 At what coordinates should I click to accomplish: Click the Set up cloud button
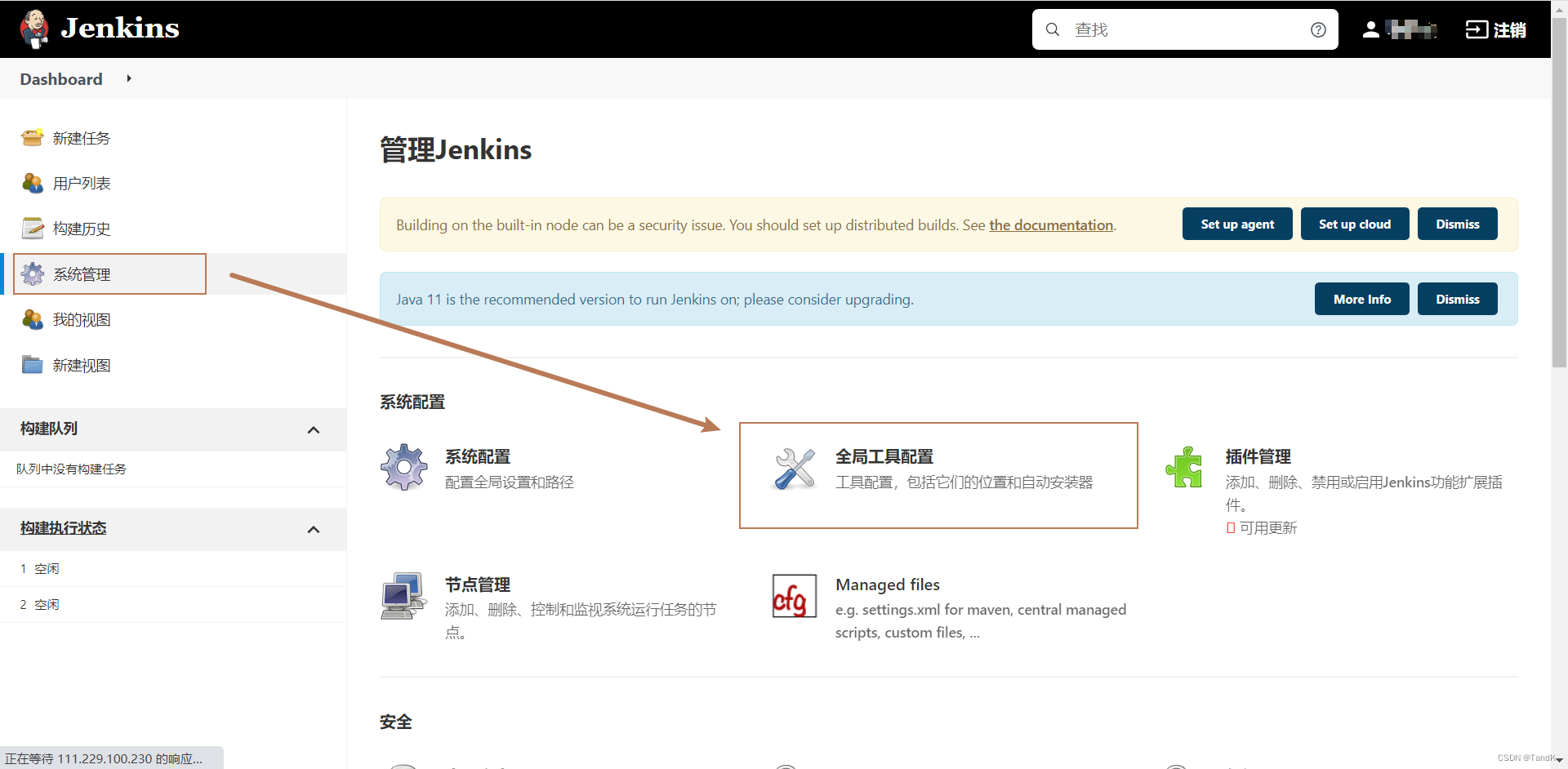click(x=1355, y=224)
